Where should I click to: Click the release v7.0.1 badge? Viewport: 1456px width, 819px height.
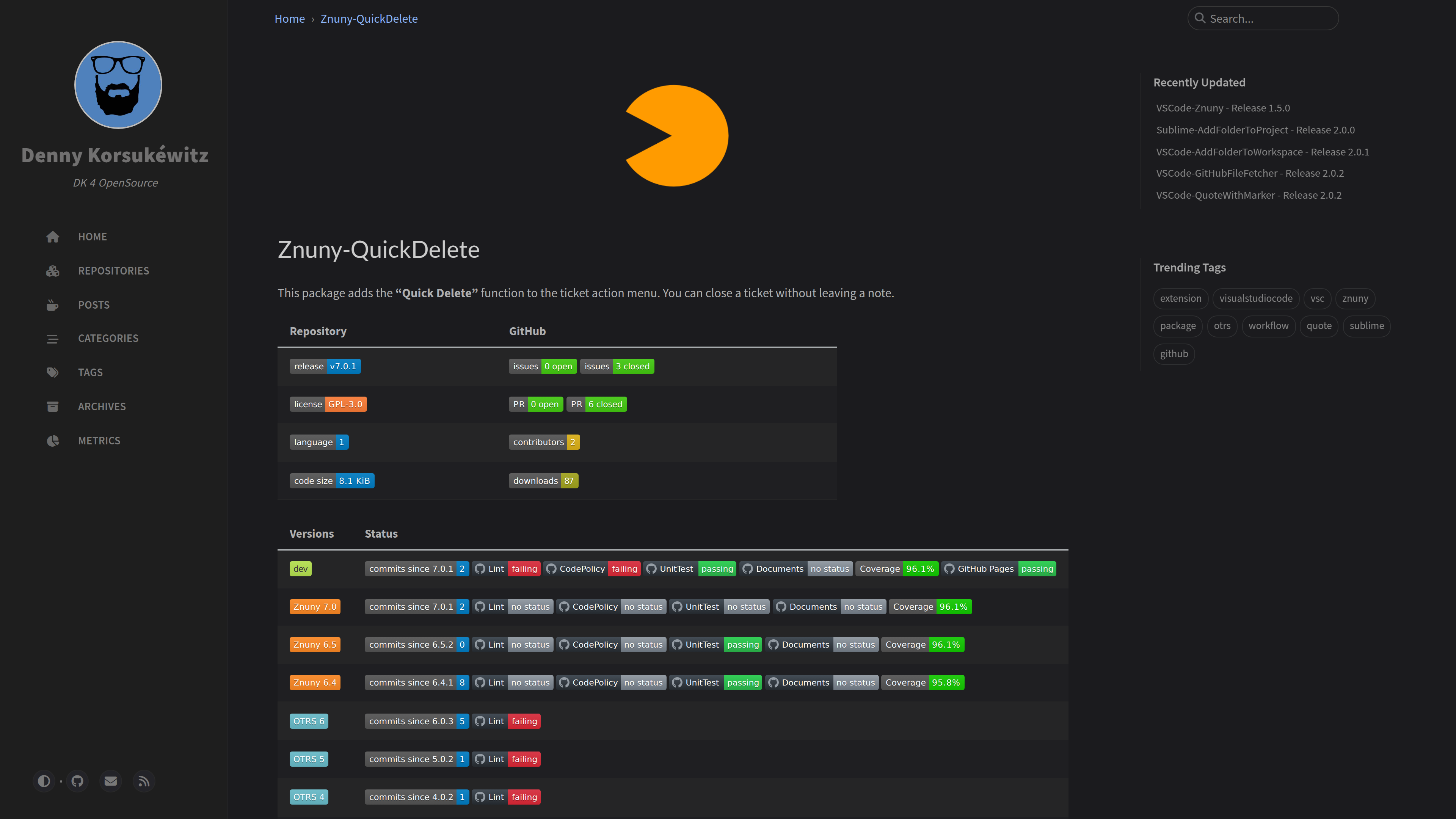tap(325, 366)
